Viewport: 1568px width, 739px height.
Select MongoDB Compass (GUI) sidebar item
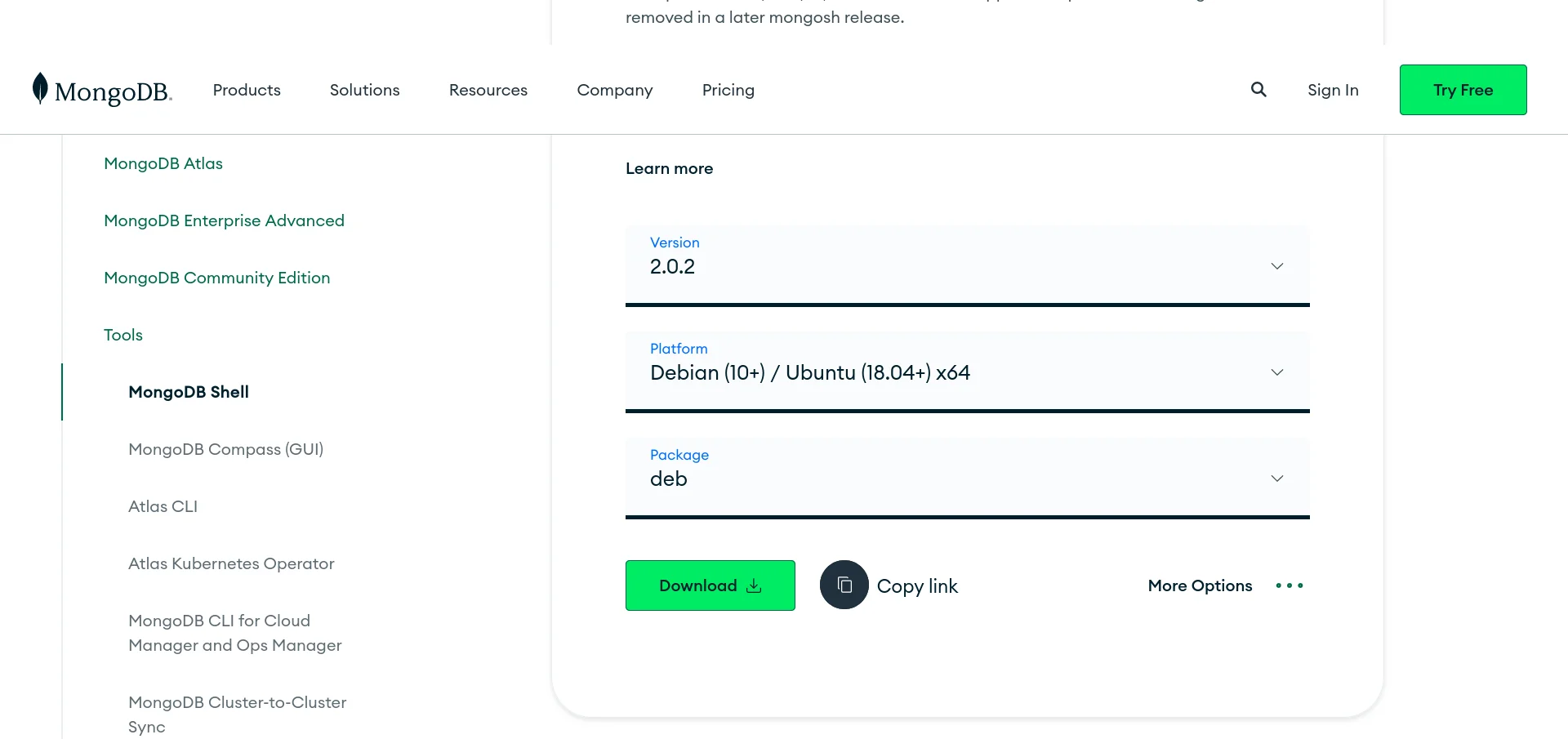click(226, 449)
